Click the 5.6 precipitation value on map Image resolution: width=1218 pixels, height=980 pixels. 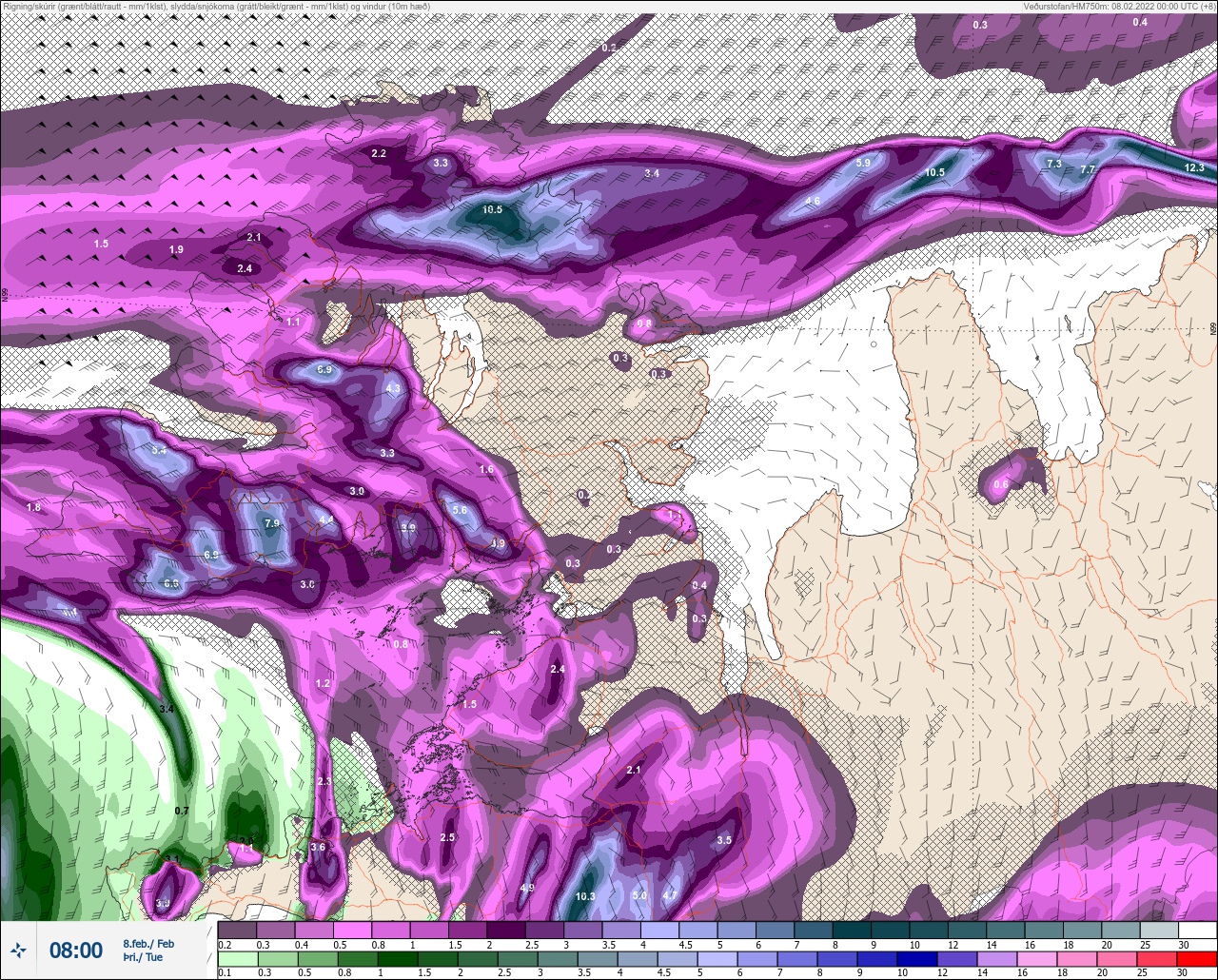click(x=460, y=510)
